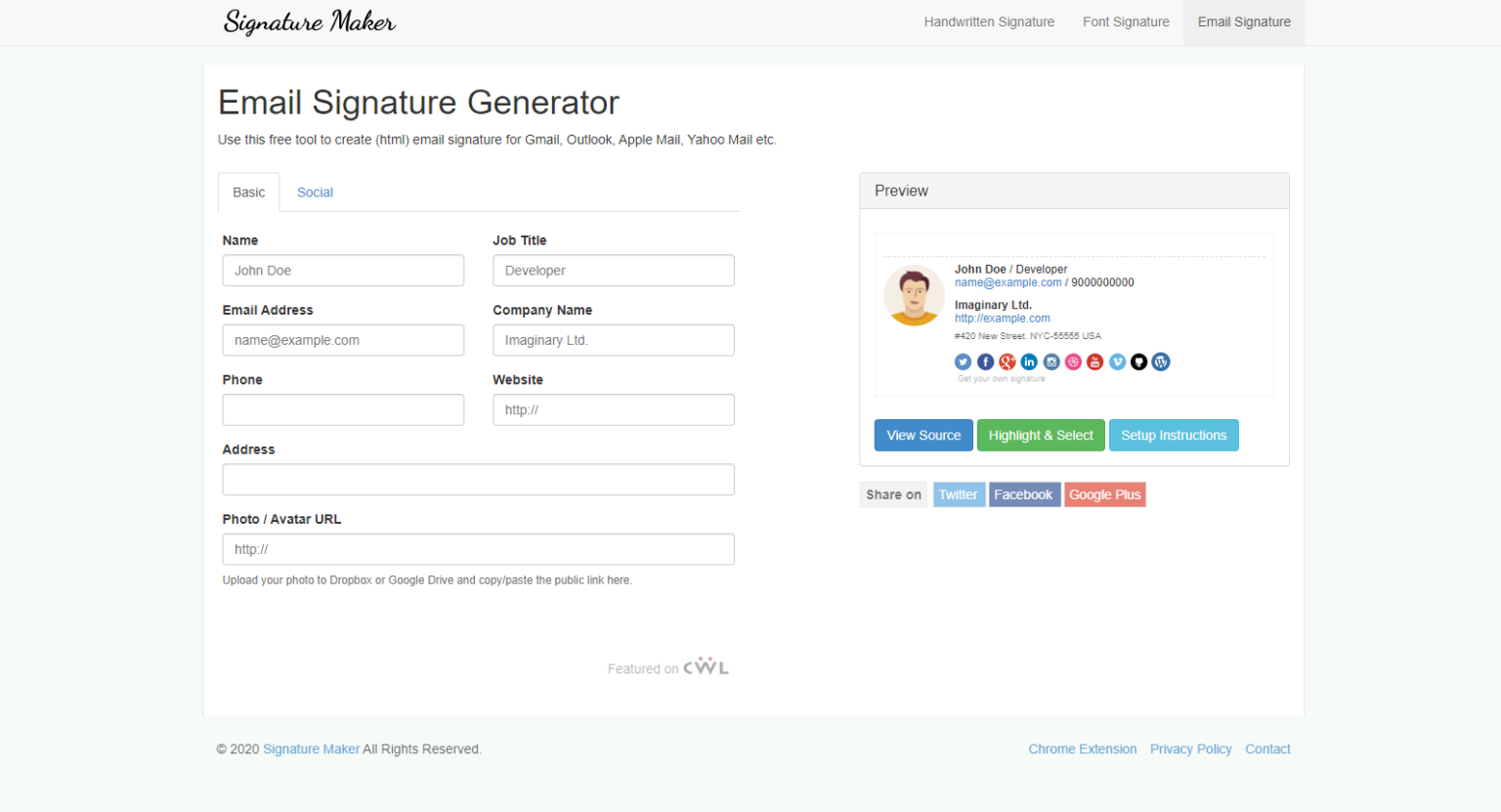Click the Vimeo icon in the preview
This screenshot has height=812, width=1501.
1116,362
